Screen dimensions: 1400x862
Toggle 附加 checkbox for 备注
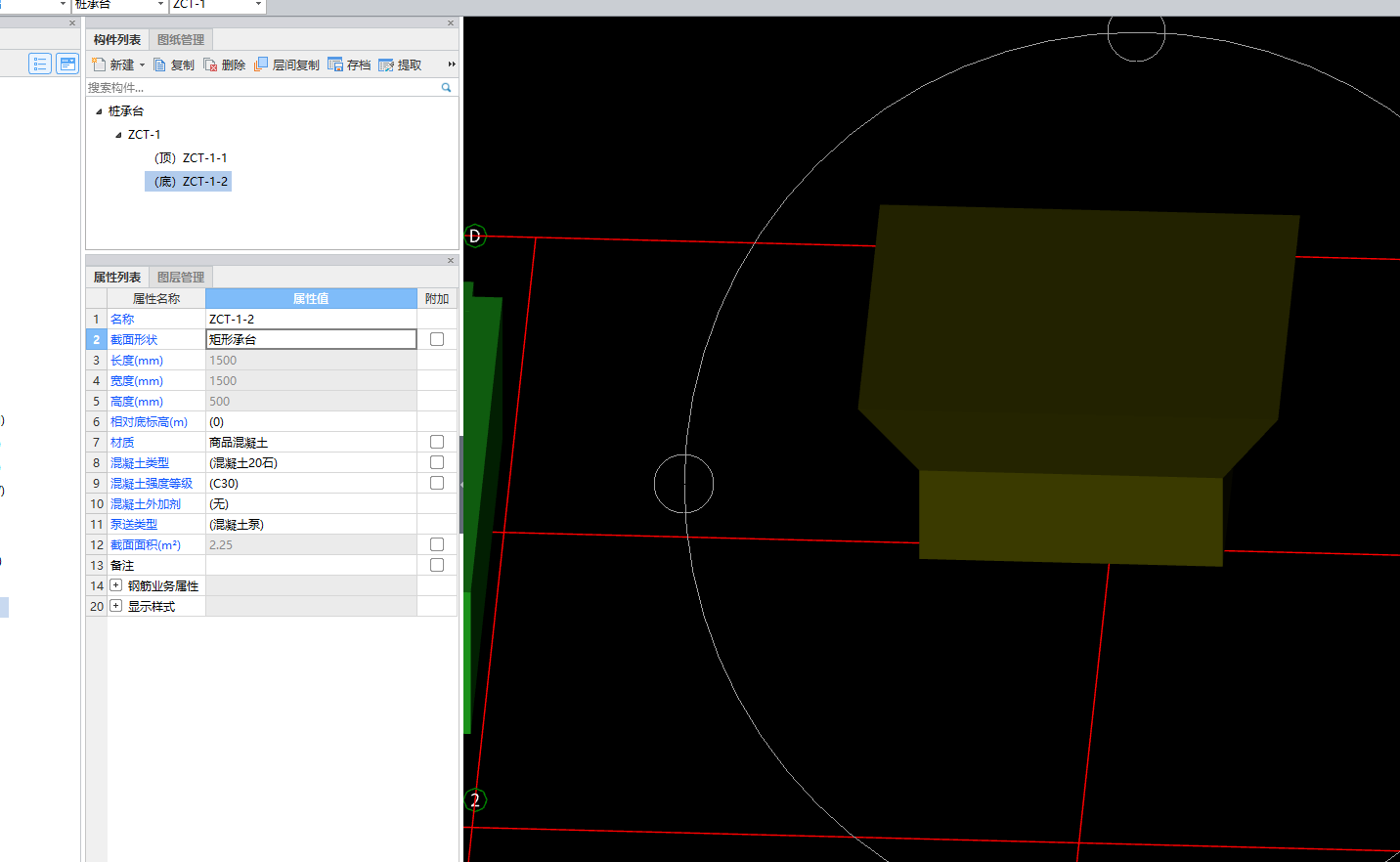click(437, 565)
